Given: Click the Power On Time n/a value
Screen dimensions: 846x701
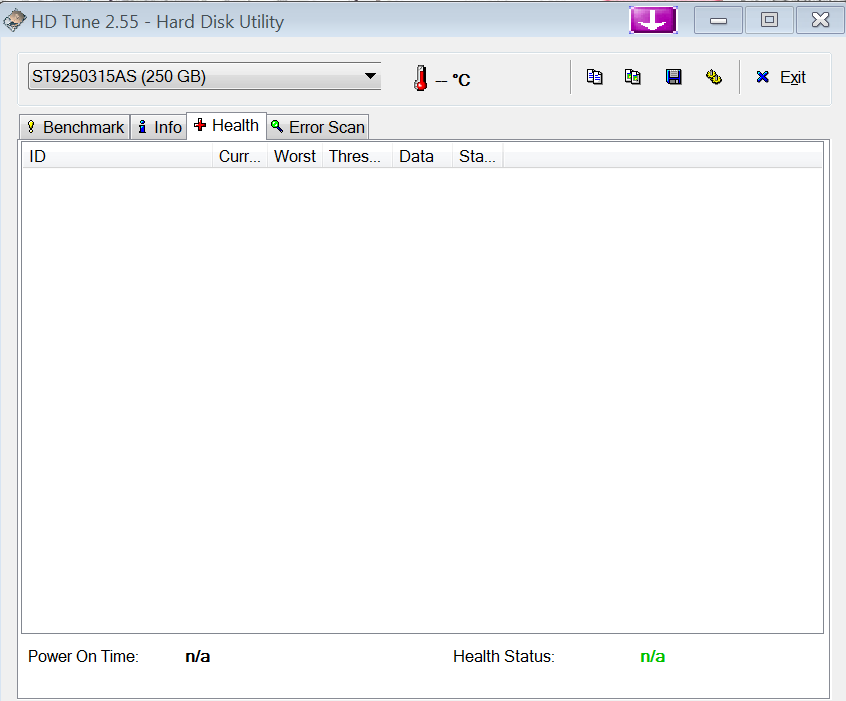Looking at the screenshot, I should tap(197, 657).
